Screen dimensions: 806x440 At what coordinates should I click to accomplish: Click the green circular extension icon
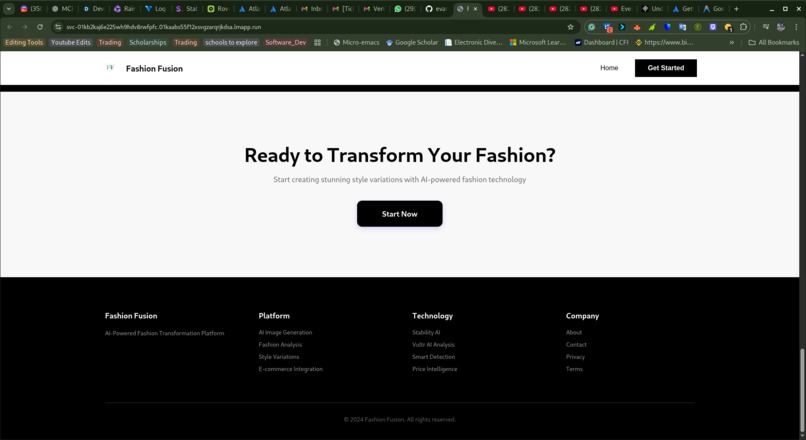point(698,27)
